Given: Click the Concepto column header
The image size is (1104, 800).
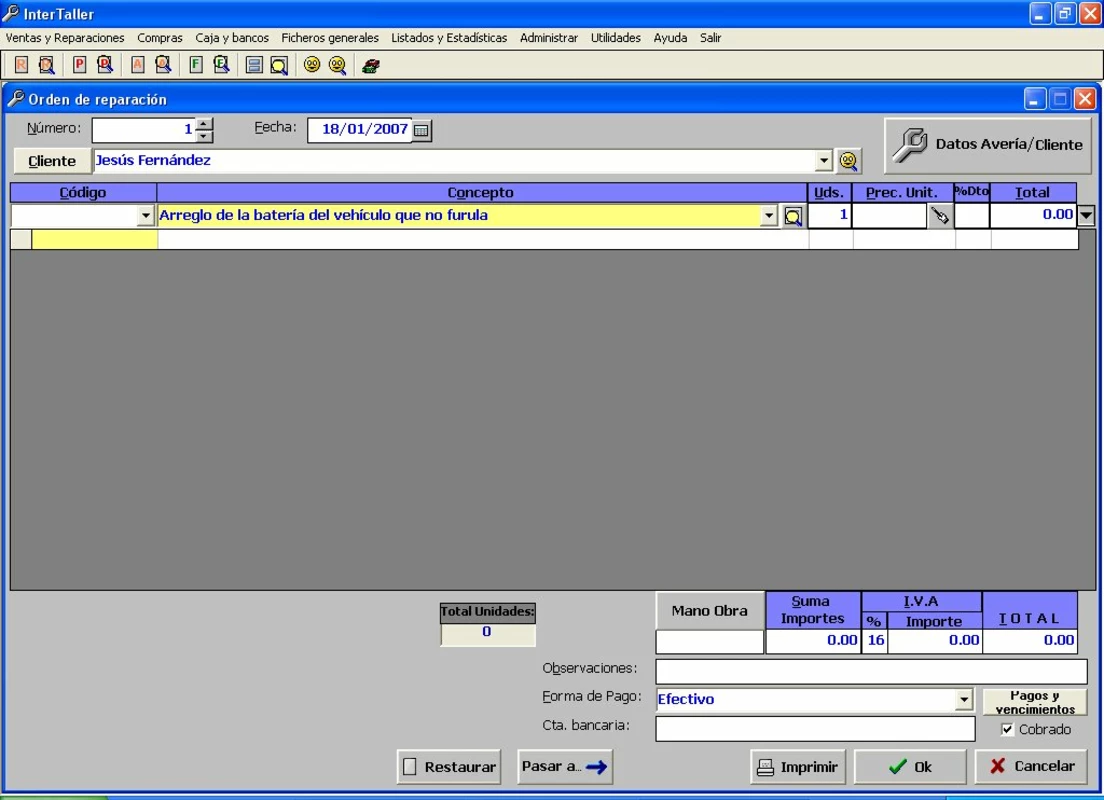Looking at the screenshot, I should coord(482,193).
